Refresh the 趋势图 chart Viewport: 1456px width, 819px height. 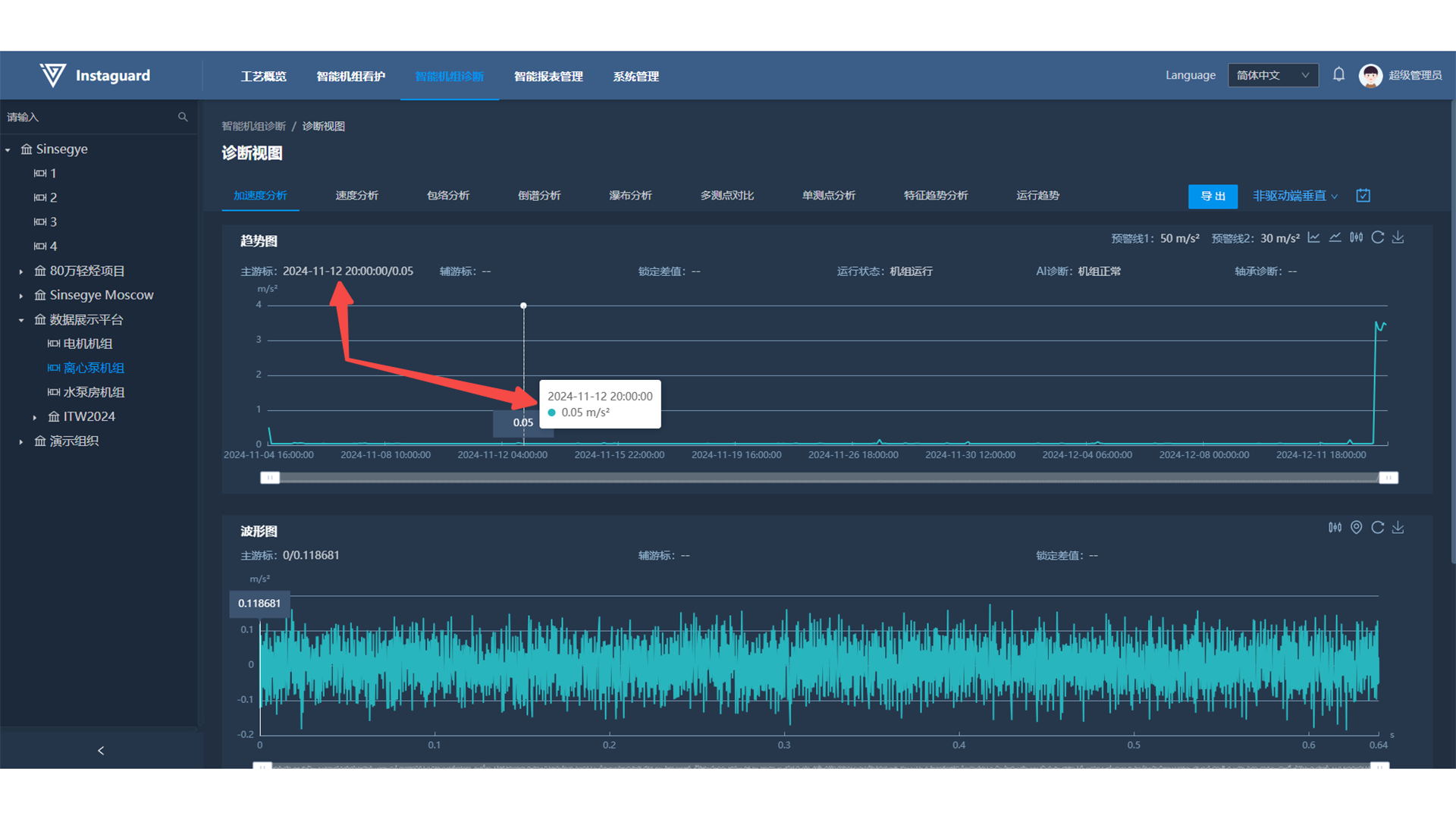coord(1377,237)
